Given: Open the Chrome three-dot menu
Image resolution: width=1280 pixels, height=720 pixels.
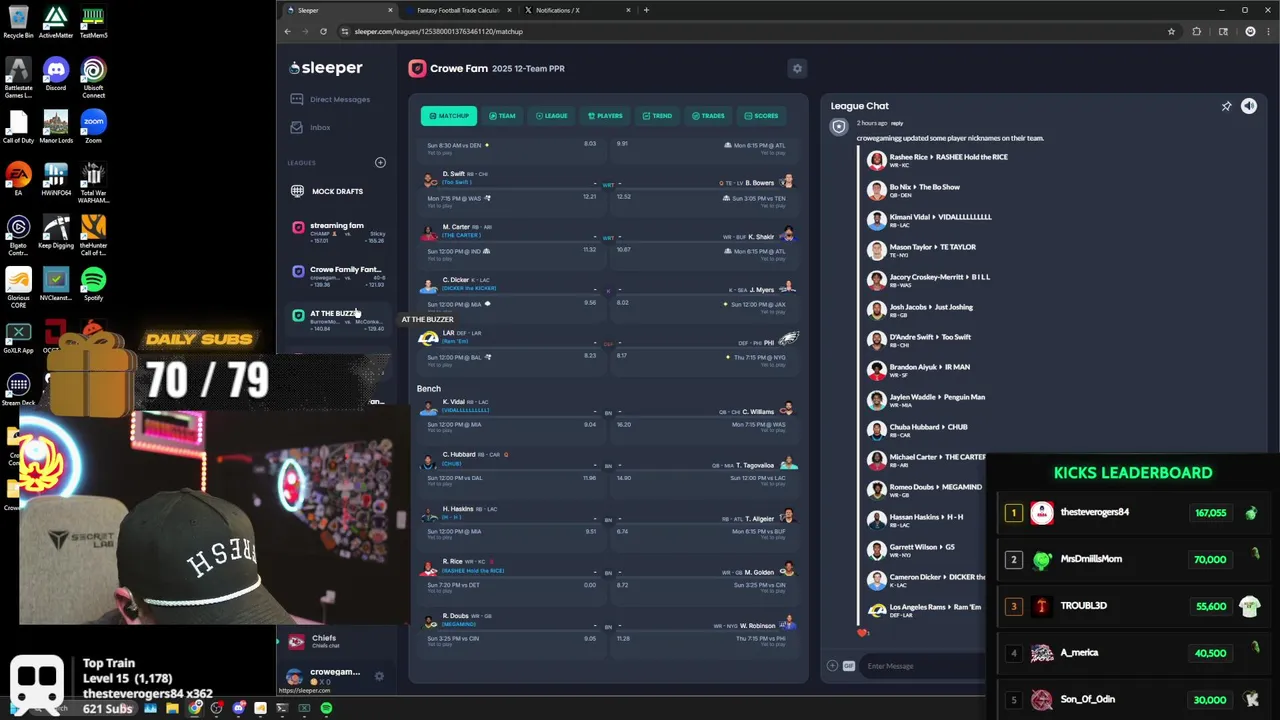Looking at the screenshot, I should [1268, 31].
